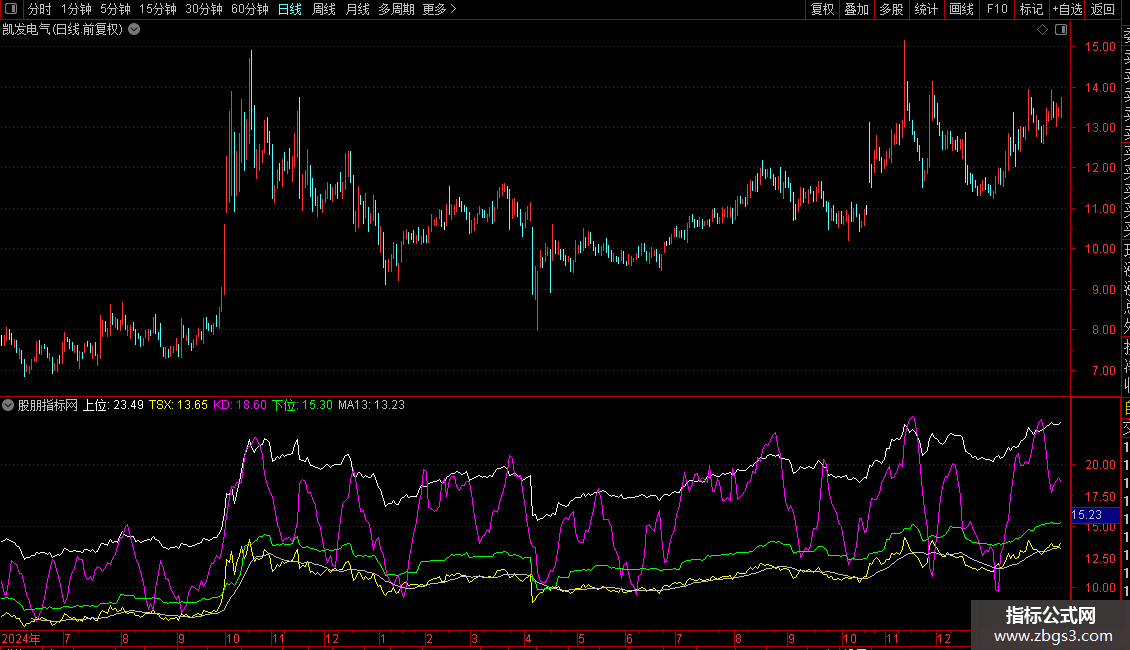The width and height of the screenshot is (1130, 650).
Task: Switch to 月线 monthly chart
Action: point(357,9)
